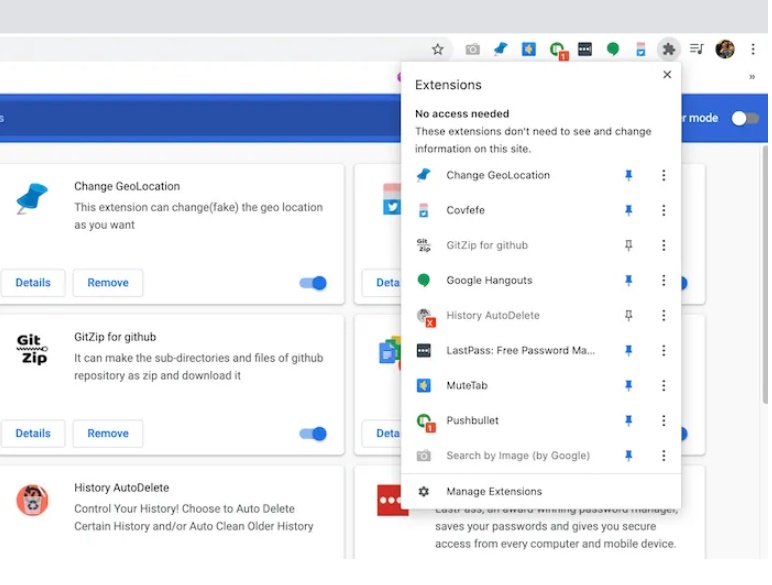Click the Manage Extensions gear icon
This screenshot has height=585, width=772.
point(423,491)
